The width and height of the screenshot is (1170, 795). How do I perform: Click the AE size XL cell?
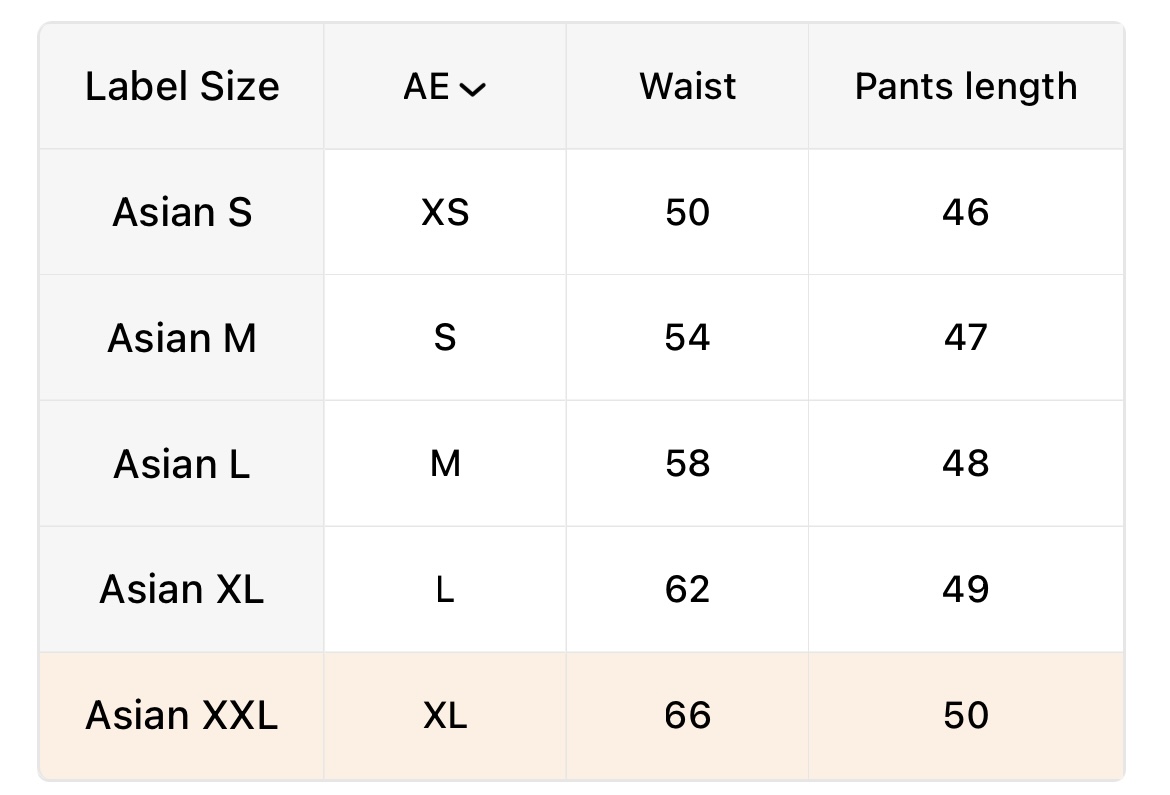click(x=445, y=716)
